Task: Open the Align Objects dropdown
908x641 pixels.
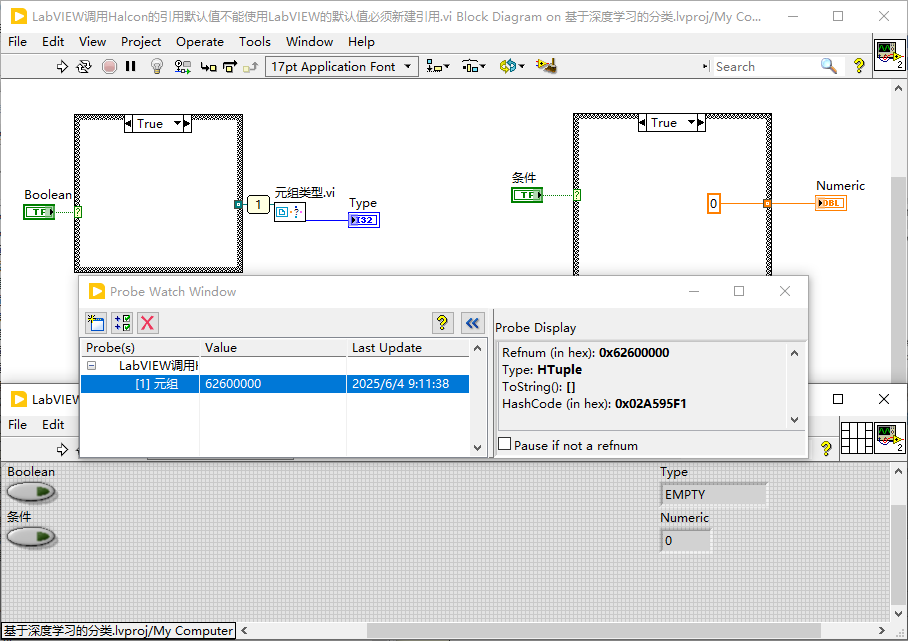Action: [x=438, y=67]
